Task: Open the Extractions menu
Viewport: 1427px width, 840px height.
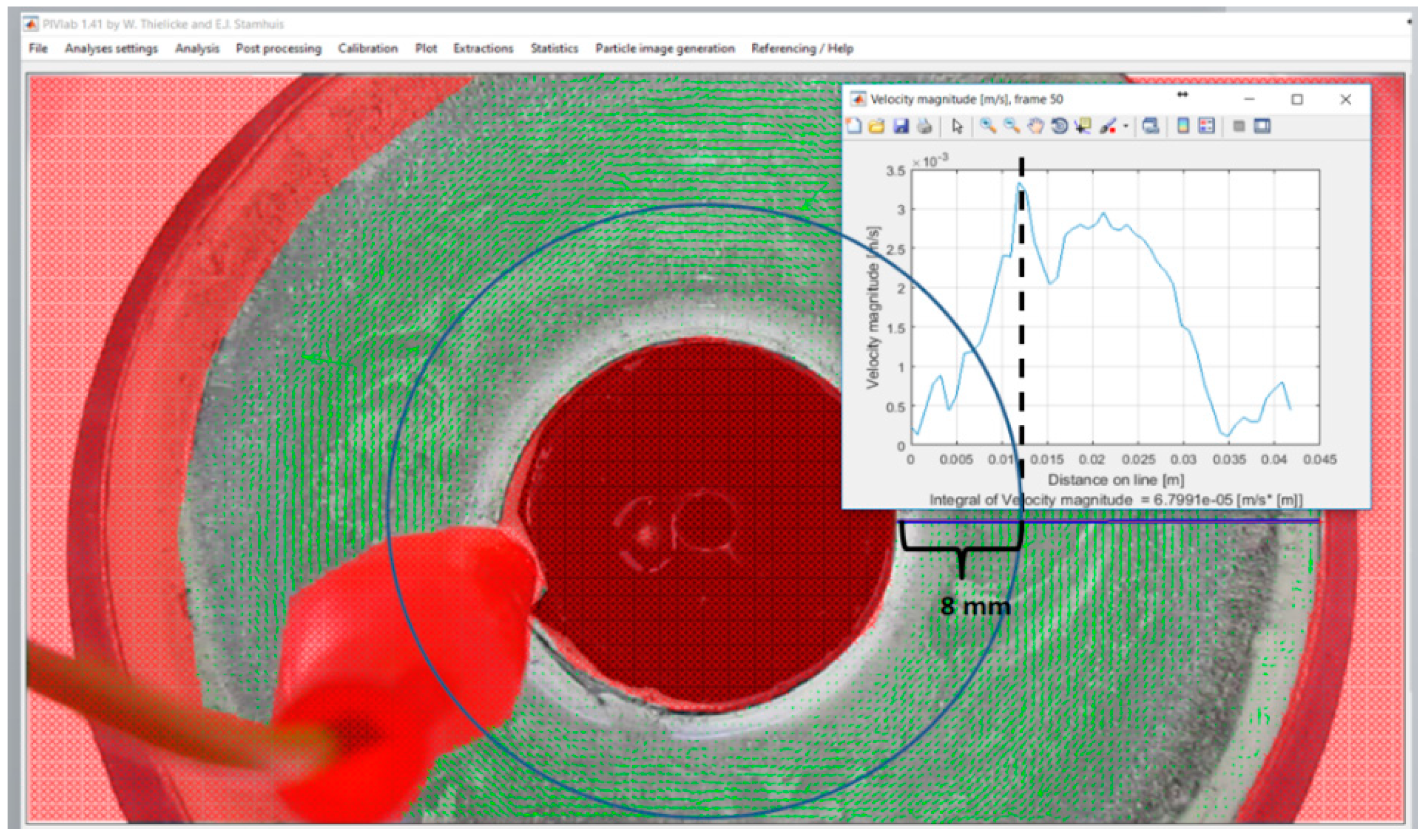Action: [483, 49]
